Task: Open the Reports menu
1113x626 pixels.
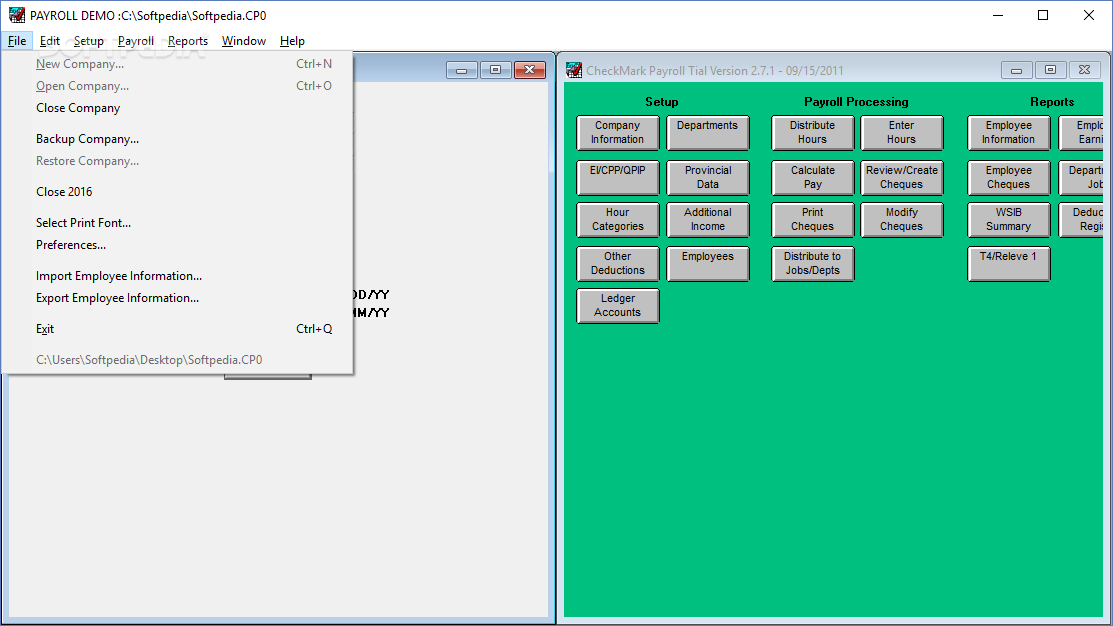Action: [187, 41]
